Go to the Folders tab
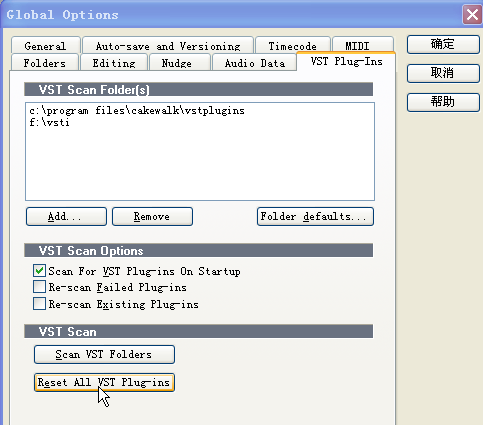The width and height of the screenshot is (483, 425). 45,63
